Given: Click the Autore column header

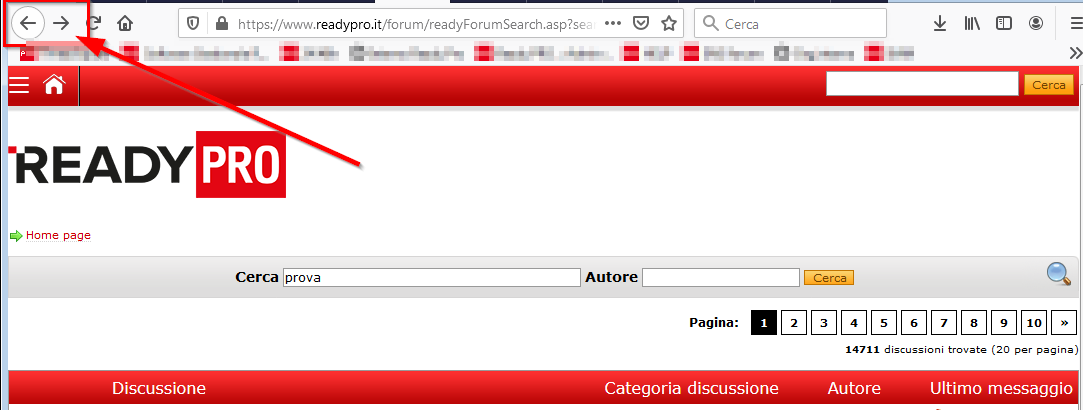Looking at the screenshot, I should [854, 389].
